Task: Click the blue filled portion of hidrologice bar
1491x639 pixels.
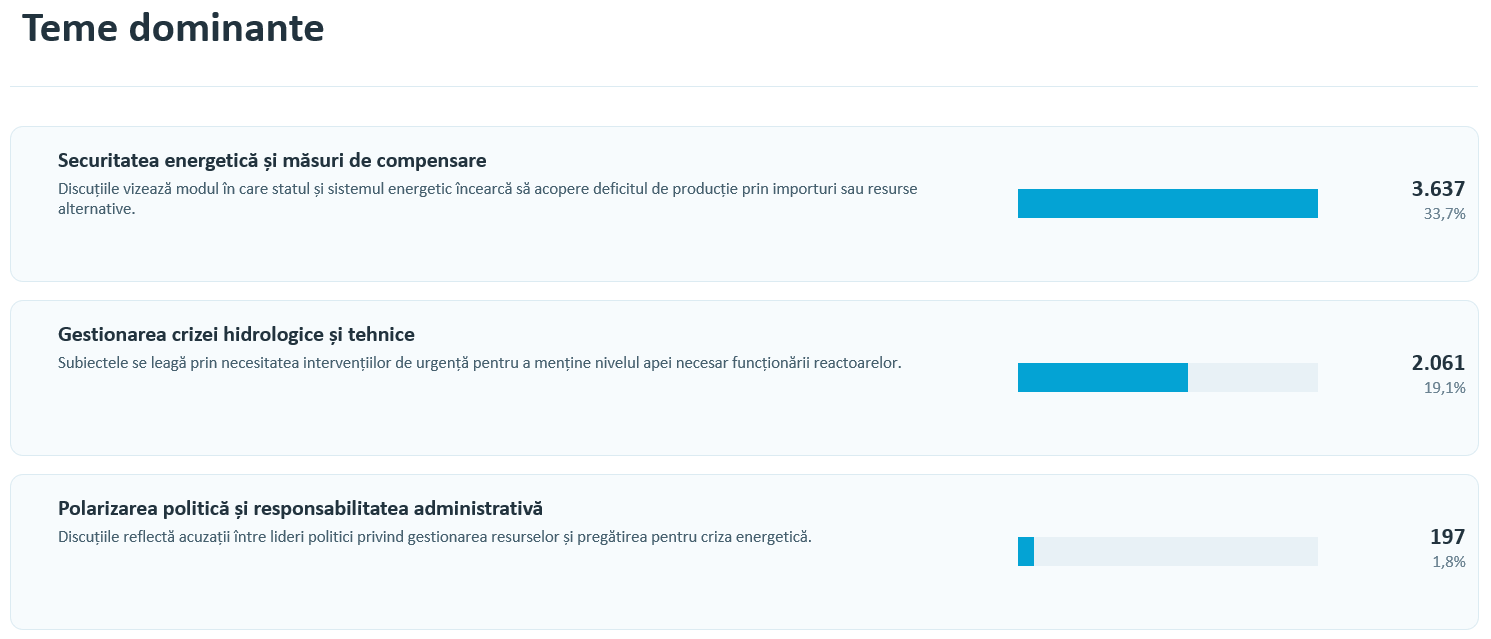Action: coord(1103,377)
